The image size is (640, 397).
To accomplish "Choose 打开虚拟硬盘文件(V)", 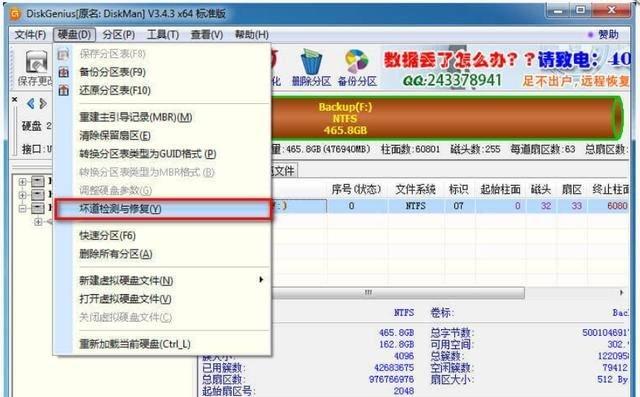I will [162, 299].
